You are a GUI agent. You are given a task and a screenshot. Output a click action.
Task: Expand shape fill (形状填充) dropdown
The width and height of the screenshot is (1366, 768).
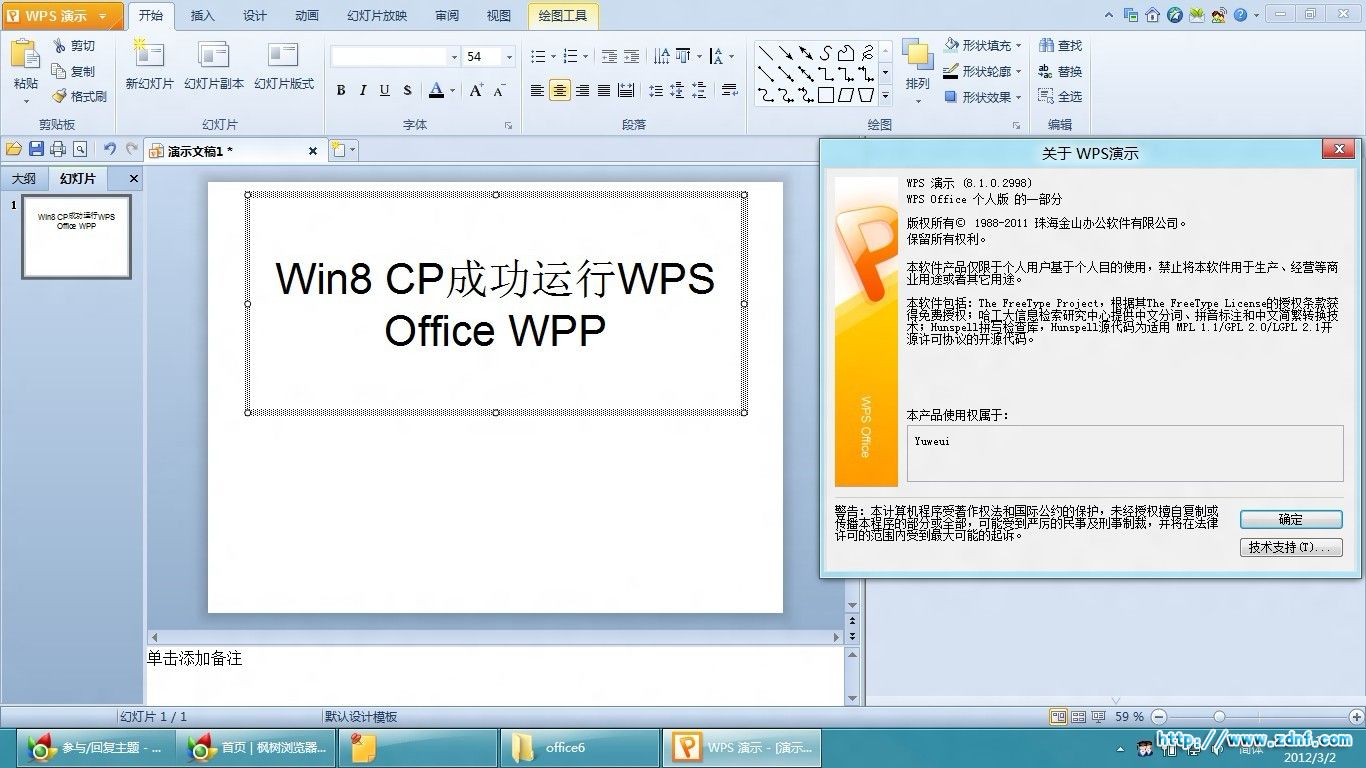(1018, 46)
